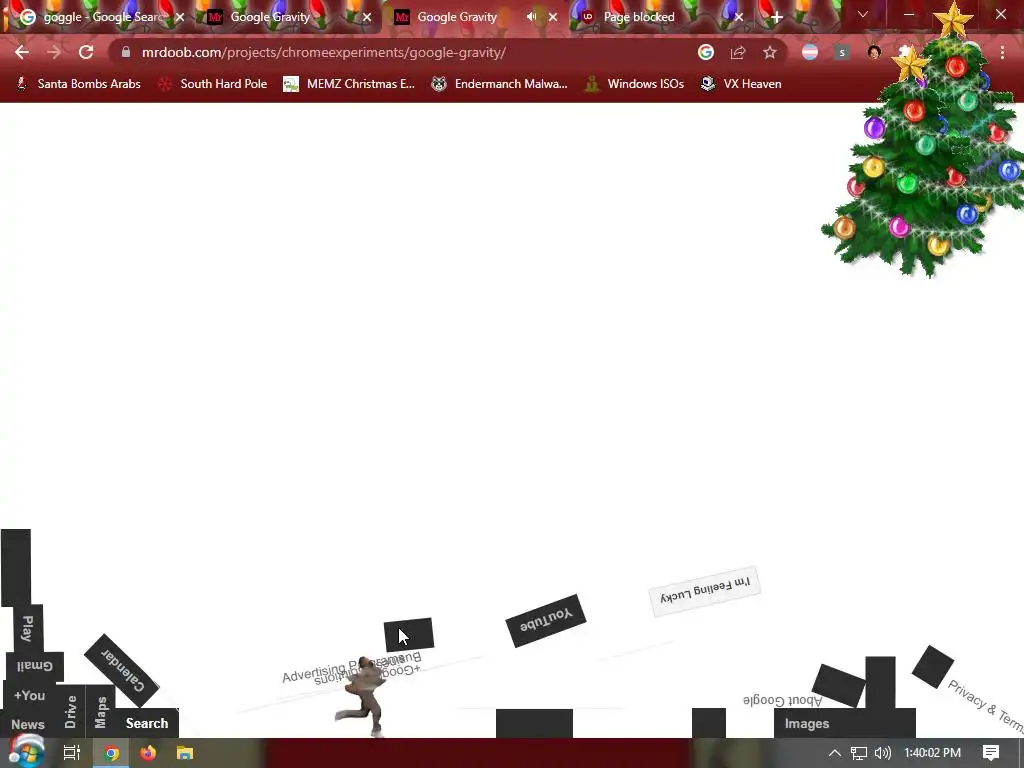Viewport: 1024px width, 768px height.
Task: Open the 'Endermanch Malwa...' bookmark
Action: click(499, 84)
